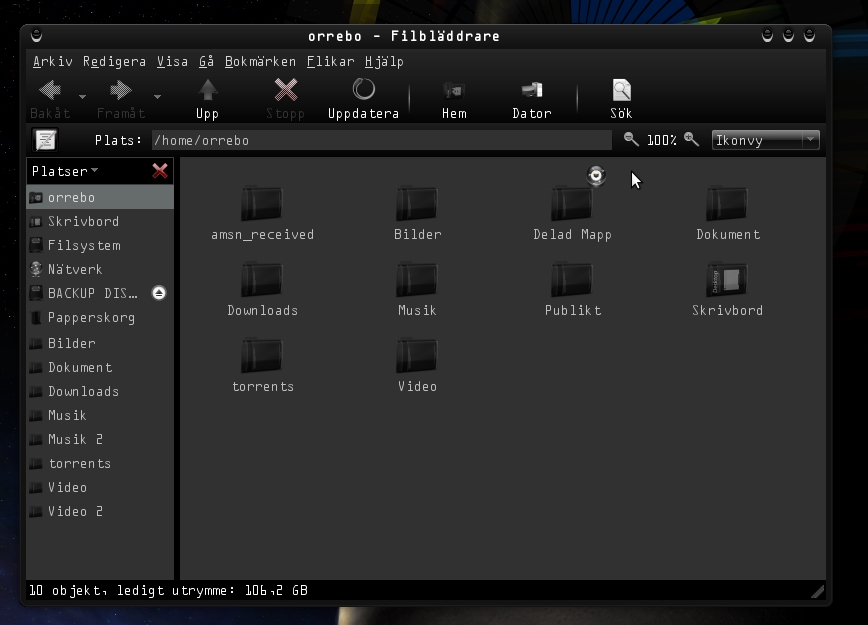Viewport: 868px width, 625px height.
Task: Select torrents bookmark in sidebar
Action: [x=100, y=463]
